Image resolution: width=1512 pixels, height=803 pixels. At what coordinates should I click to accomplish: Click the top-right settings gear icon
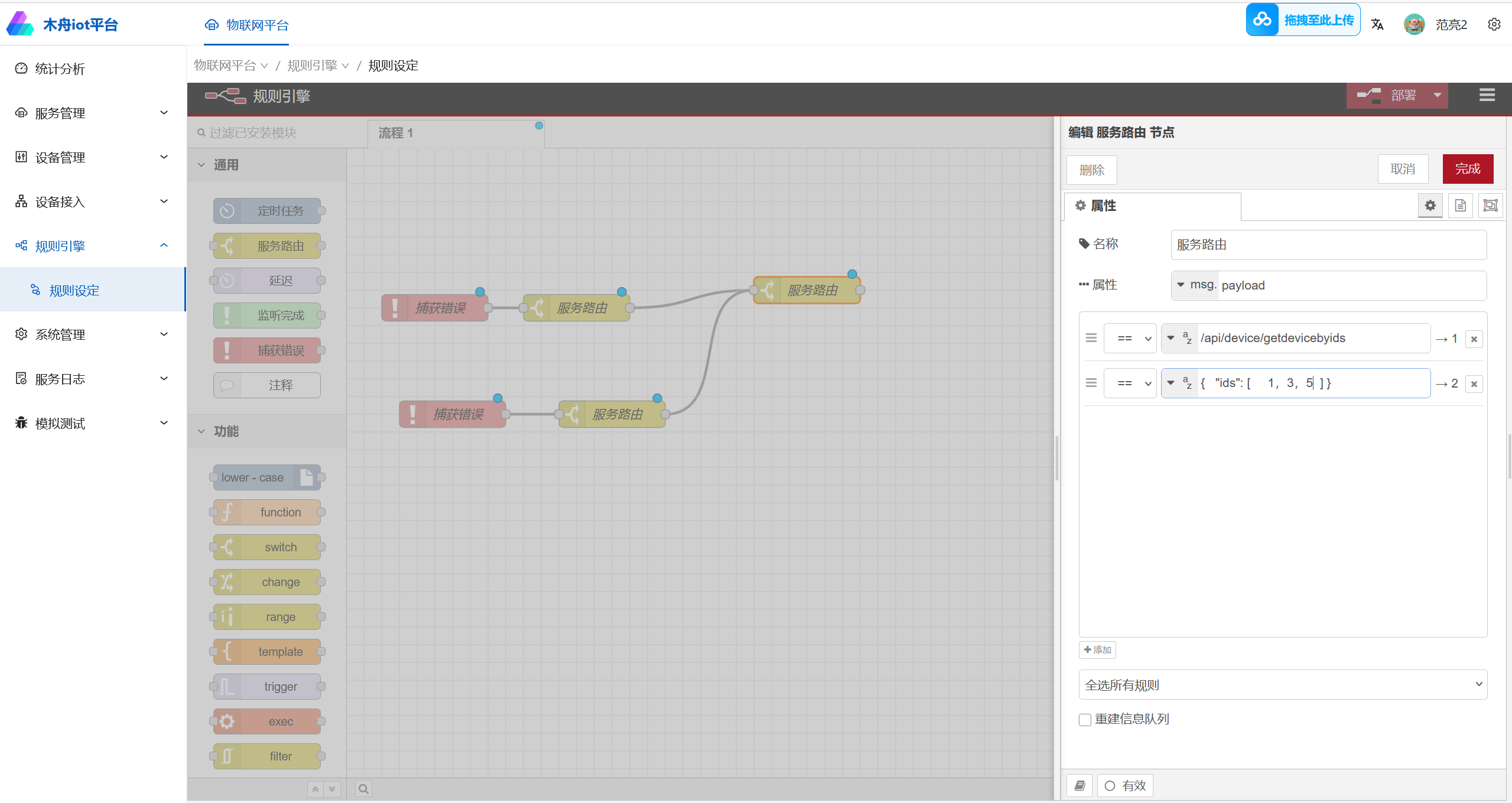pos(1494,24)
